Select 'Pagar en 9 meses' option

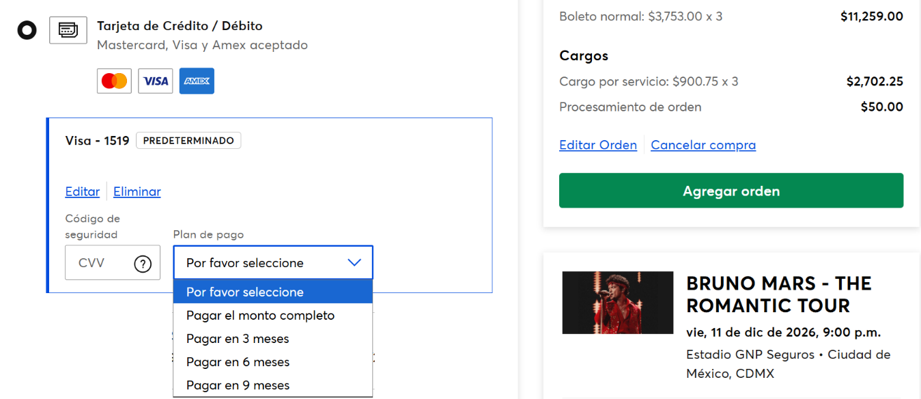273,385
